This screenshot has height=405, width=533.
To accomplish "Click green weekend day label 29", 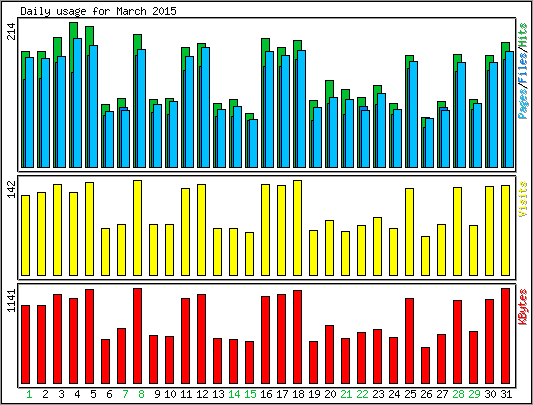I will pyautogui.click(x=474, y=394).
